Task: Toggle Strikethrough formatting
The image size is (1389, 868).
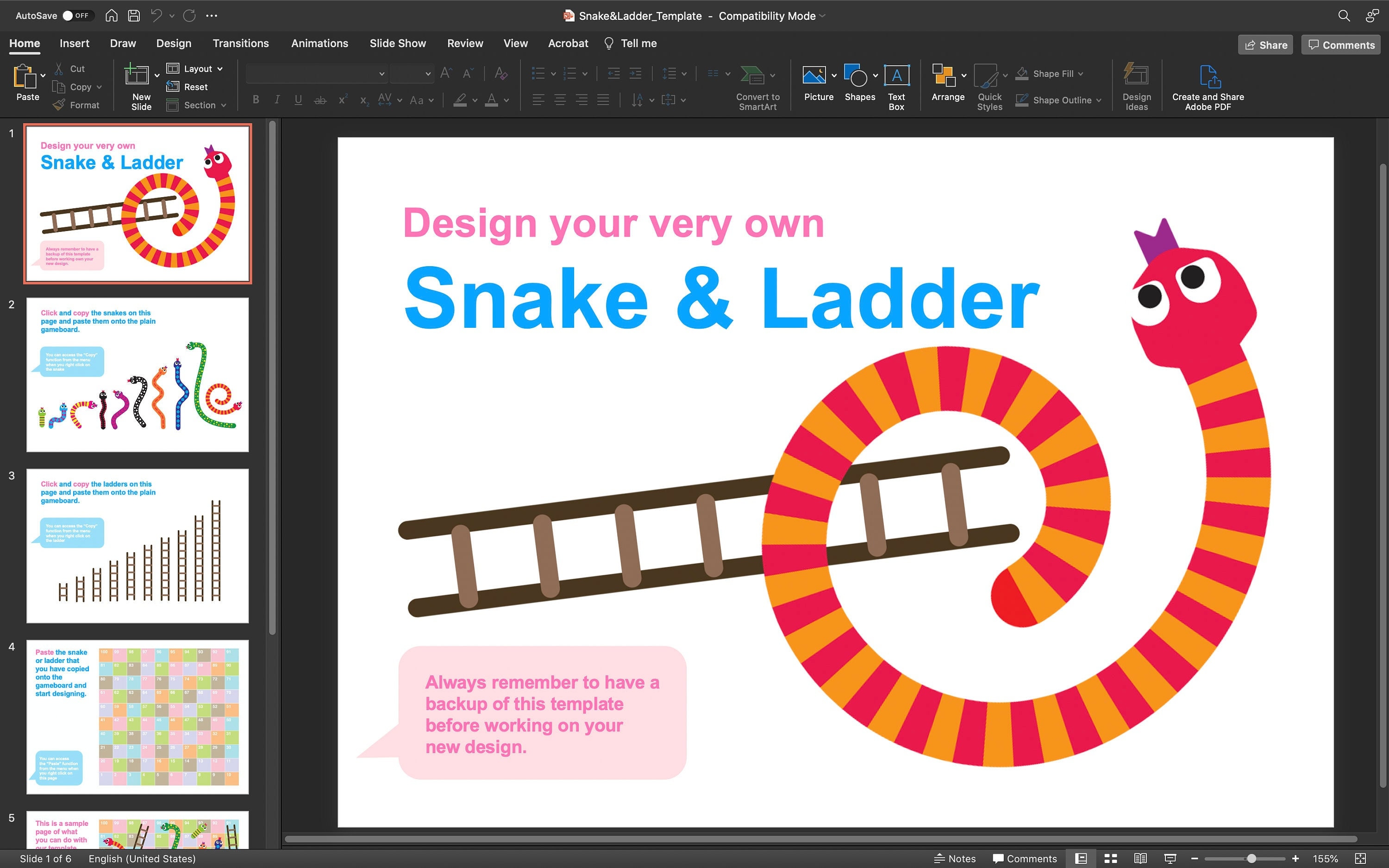Action: (320, 100)
